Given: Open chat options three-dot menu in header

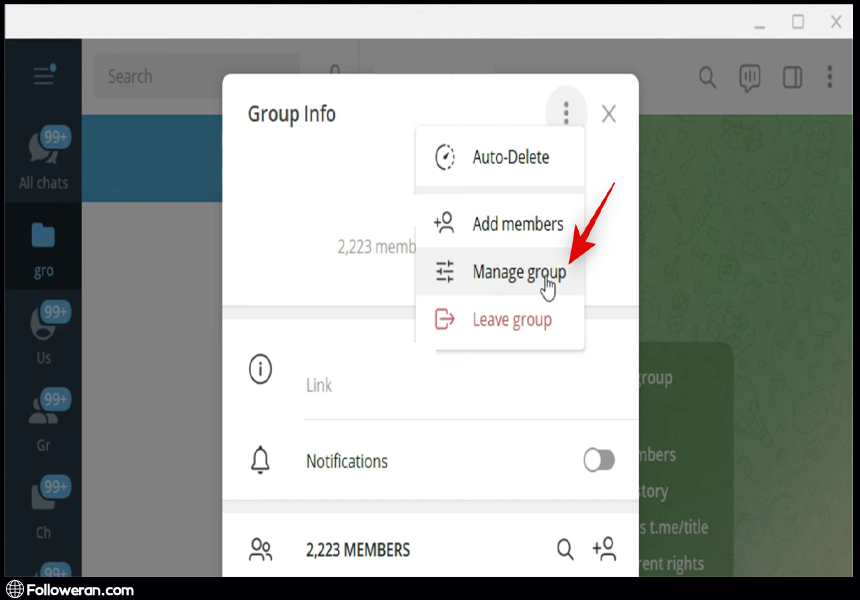Looking at the screenshot, I should [829, 77].
